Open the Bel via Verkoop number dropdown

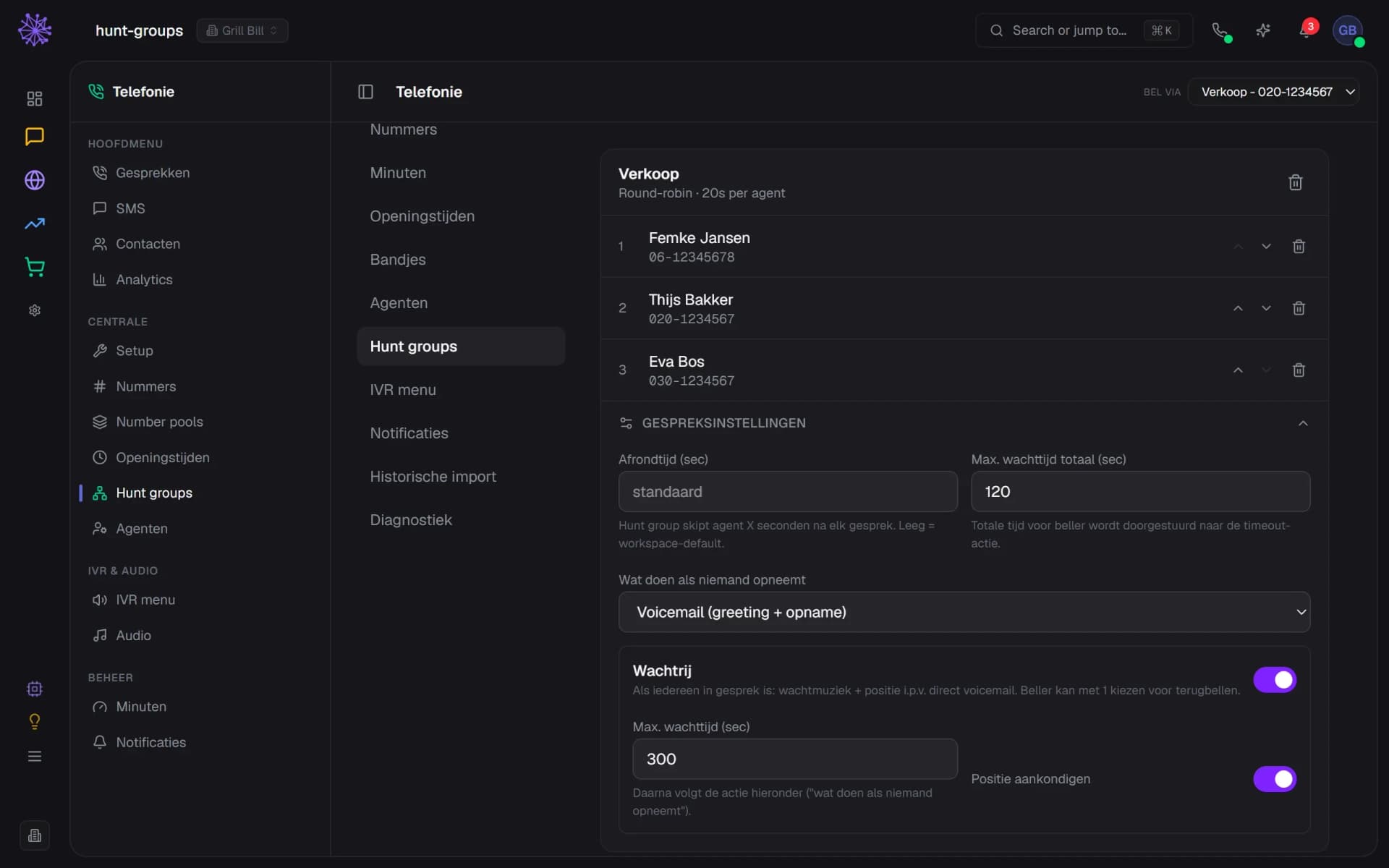click(x=1273, y=92)
